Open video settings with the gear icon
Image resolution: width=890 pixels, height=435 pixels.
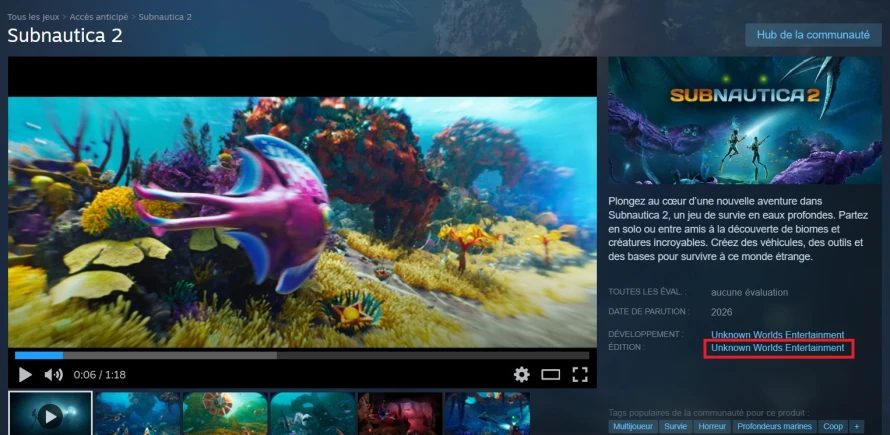522,374
